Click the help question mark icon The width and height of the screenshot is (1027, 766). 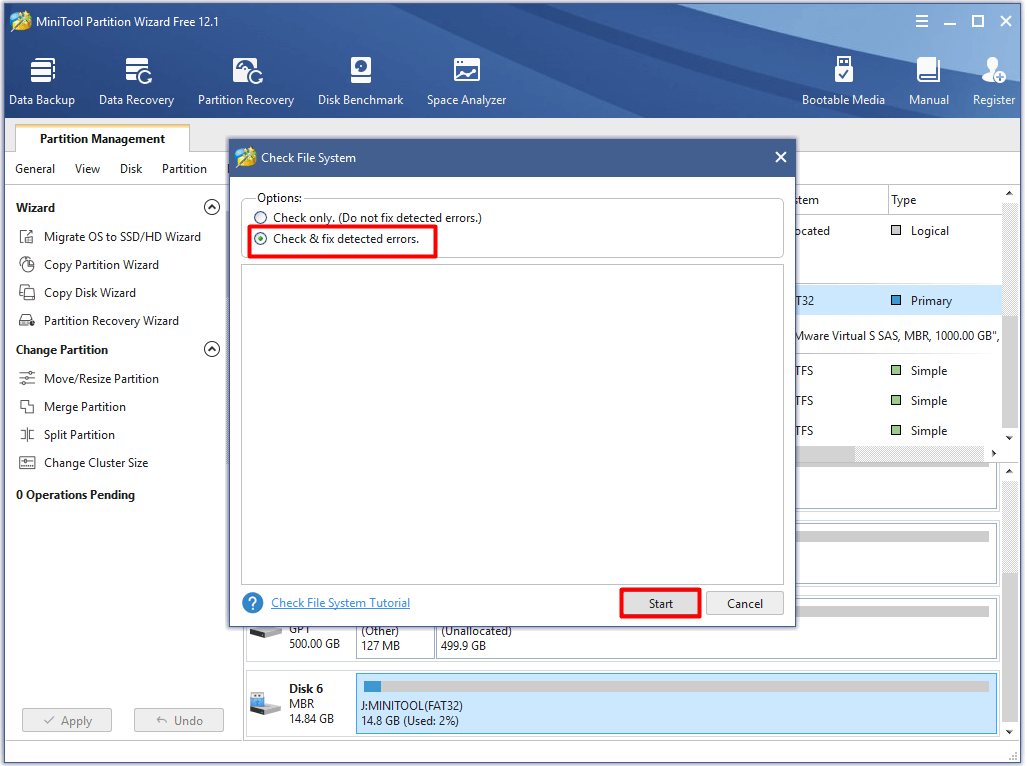point(253,602)
